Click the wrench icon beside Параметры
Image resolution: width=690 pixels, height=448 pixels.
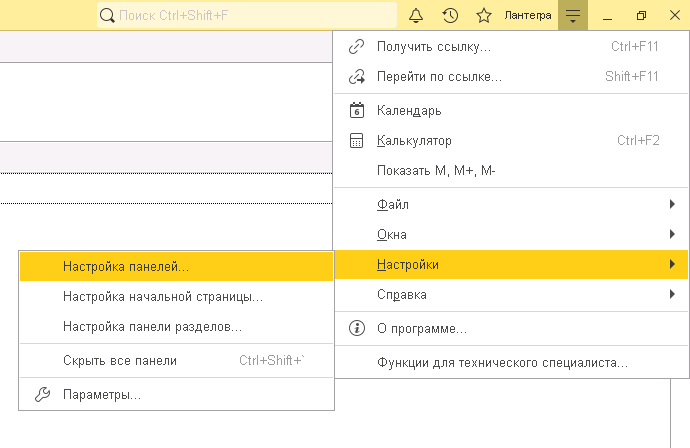pos(42,395)
